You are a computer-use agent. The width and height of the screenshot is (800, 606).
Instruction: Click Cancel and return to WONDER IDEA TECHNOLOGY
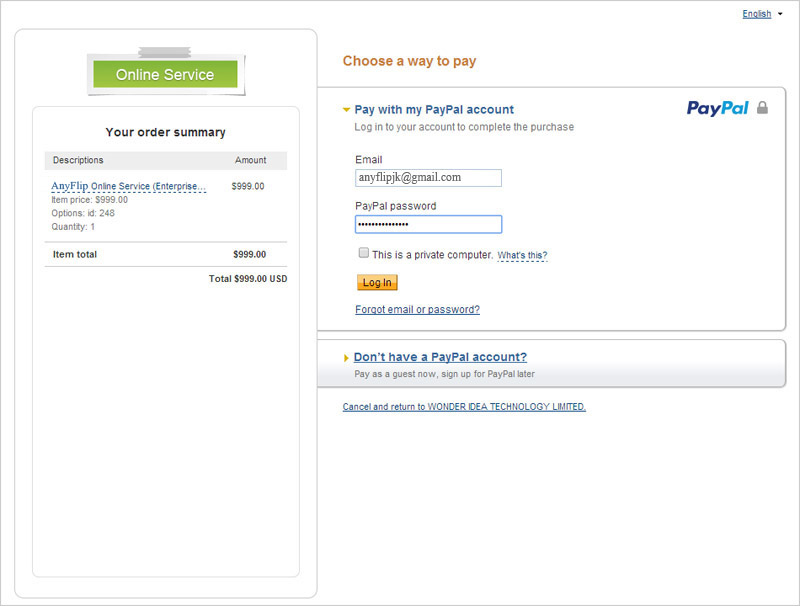click(x=464, y=407)
